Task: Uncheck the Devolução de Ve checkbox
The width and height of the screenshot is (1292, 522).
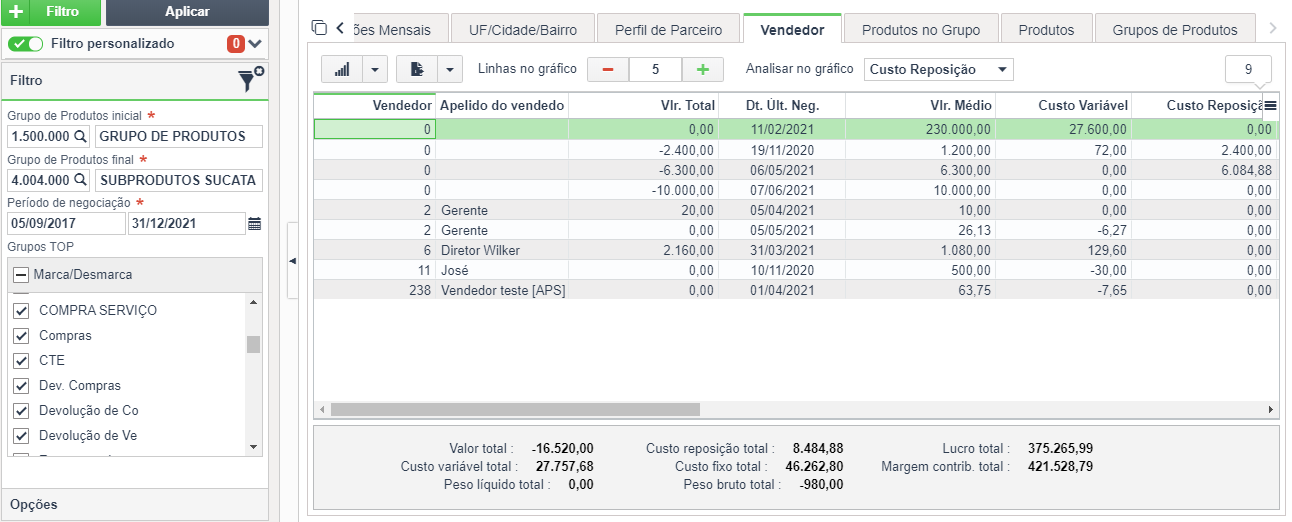Action: point(21,436)
